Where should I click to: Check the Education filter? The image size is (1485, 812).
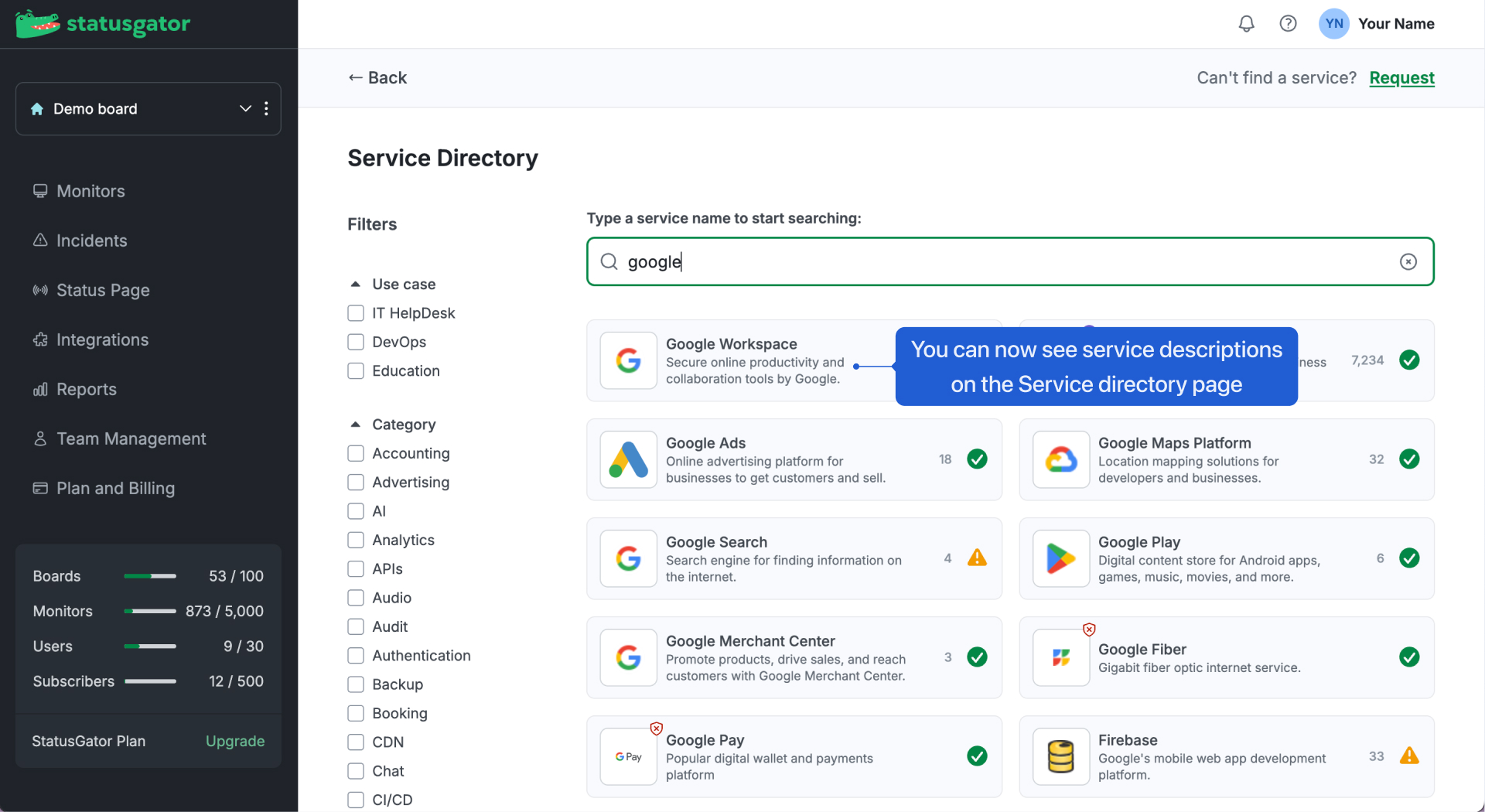click(x=356, y=371)
